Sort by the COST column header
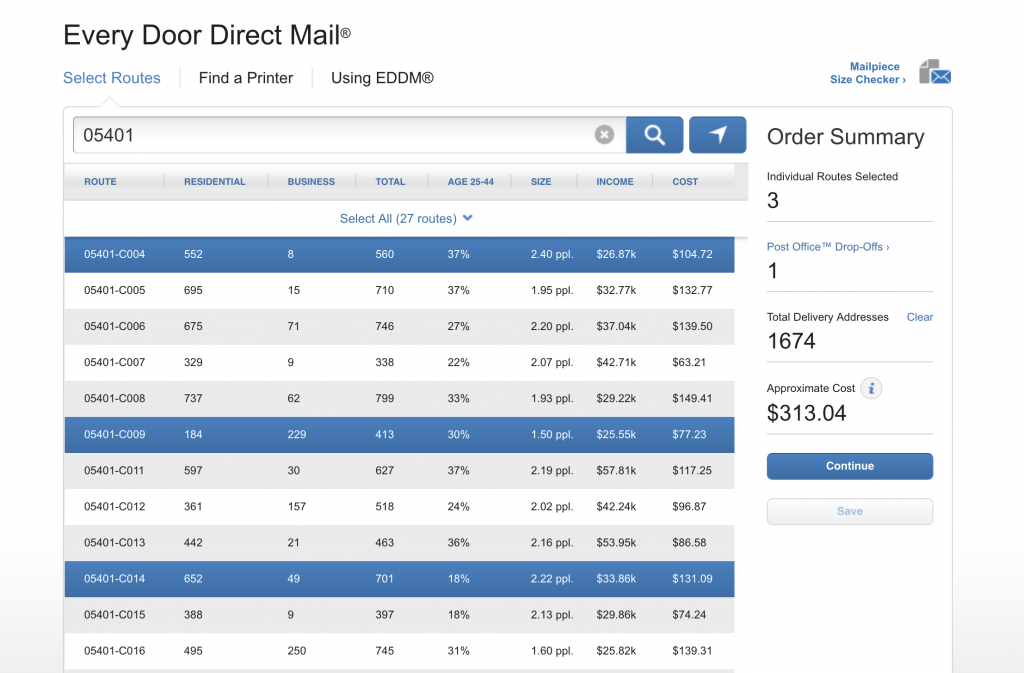Image resolution: width=1024 pixels, height=673 pixels. (x=685, y=181)
